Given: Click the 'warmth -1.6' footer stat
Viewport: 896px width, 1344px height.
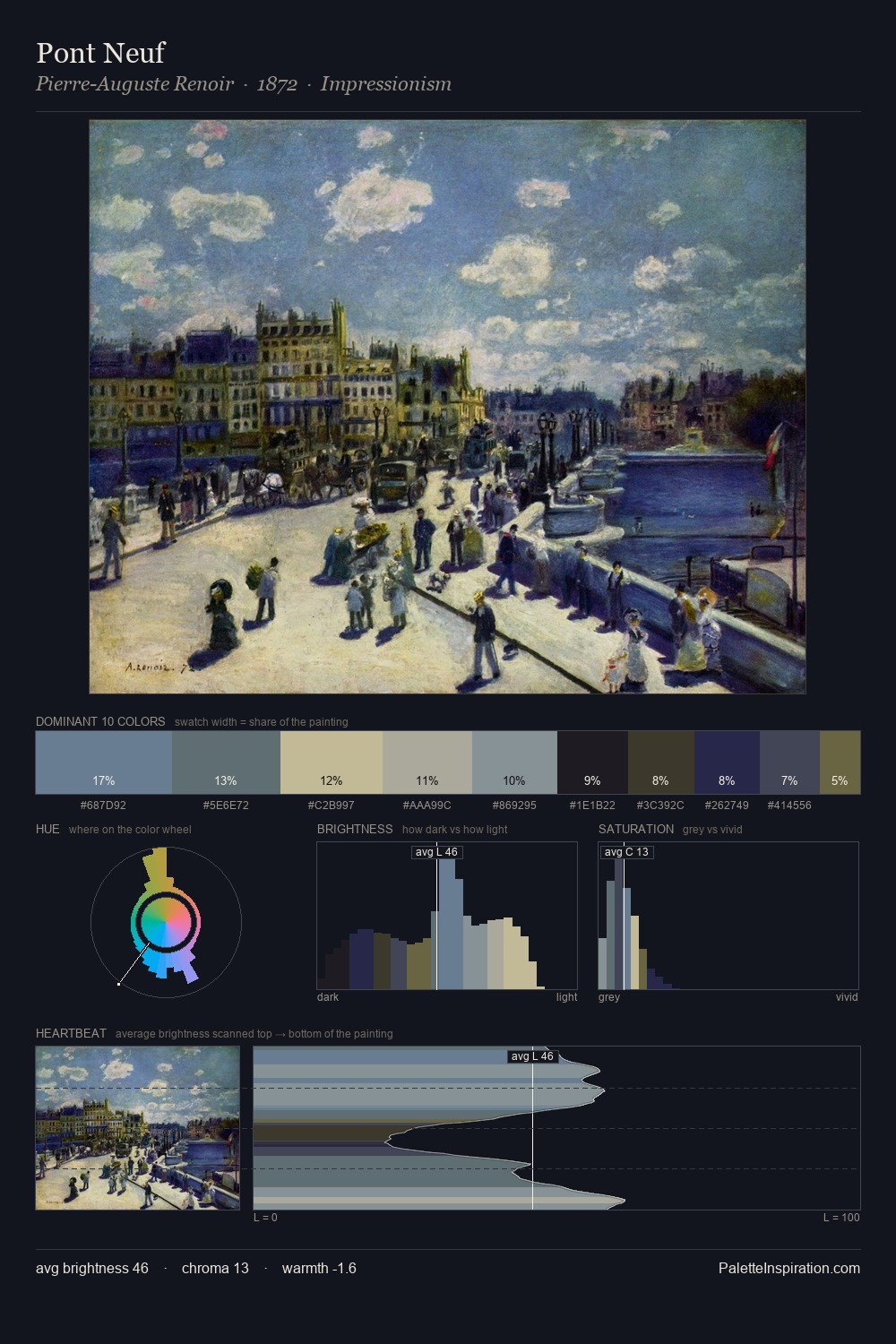Looking at the screenshot, I should click(x=319, y=1268).
